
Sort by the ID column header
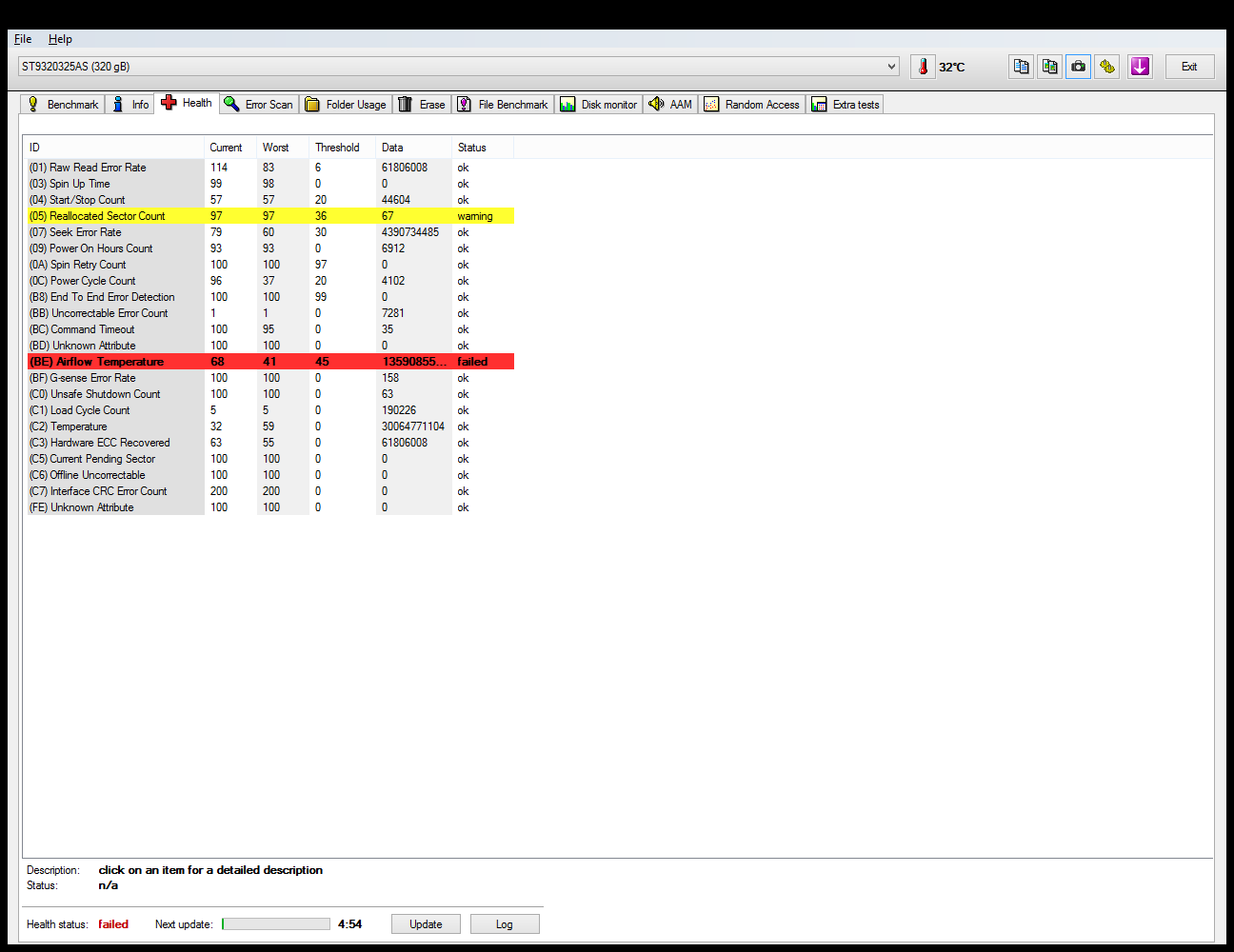pos(114,148)
